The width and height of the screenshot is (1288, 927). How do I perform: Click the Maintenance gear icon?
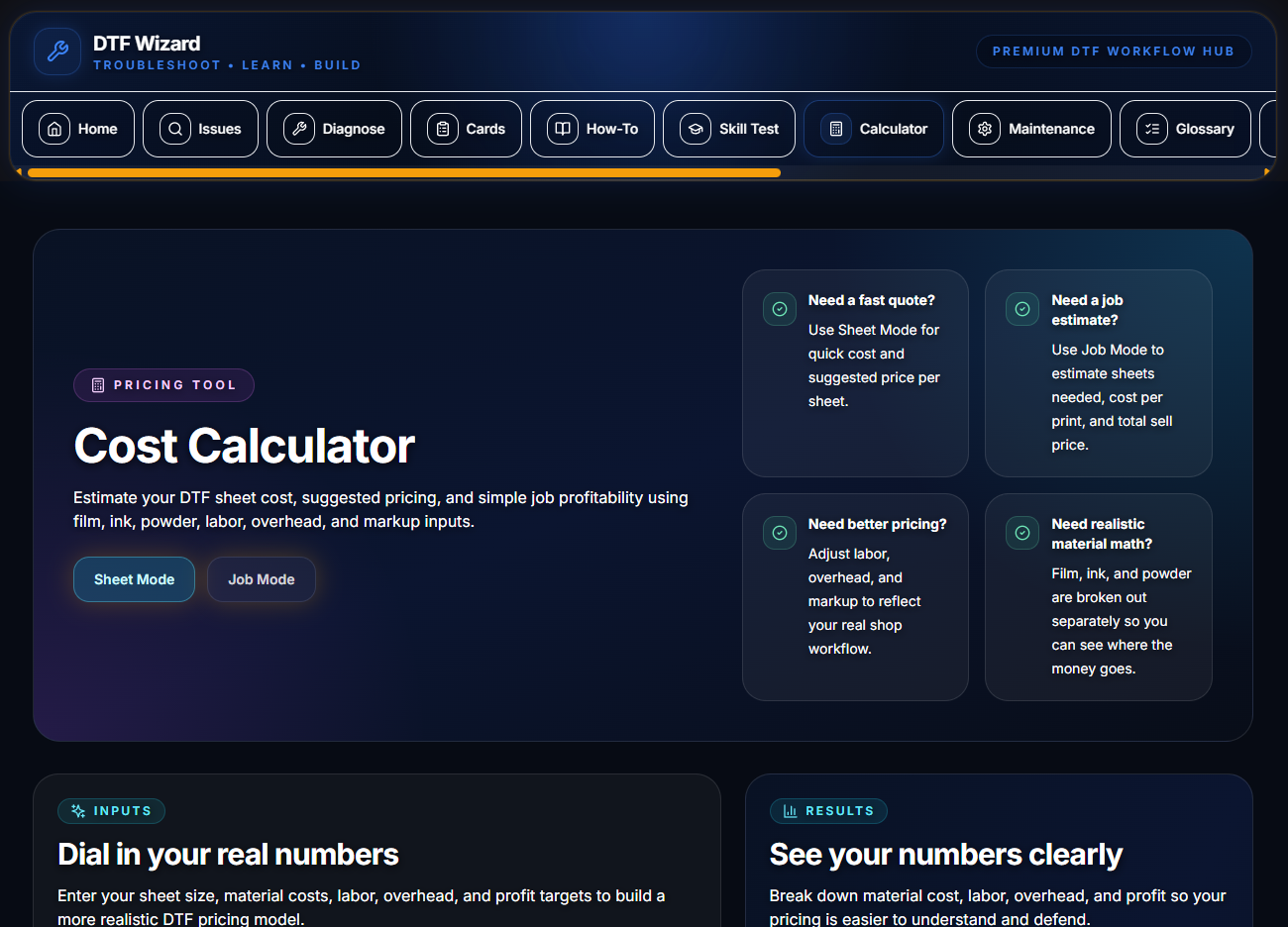[985, 129]
